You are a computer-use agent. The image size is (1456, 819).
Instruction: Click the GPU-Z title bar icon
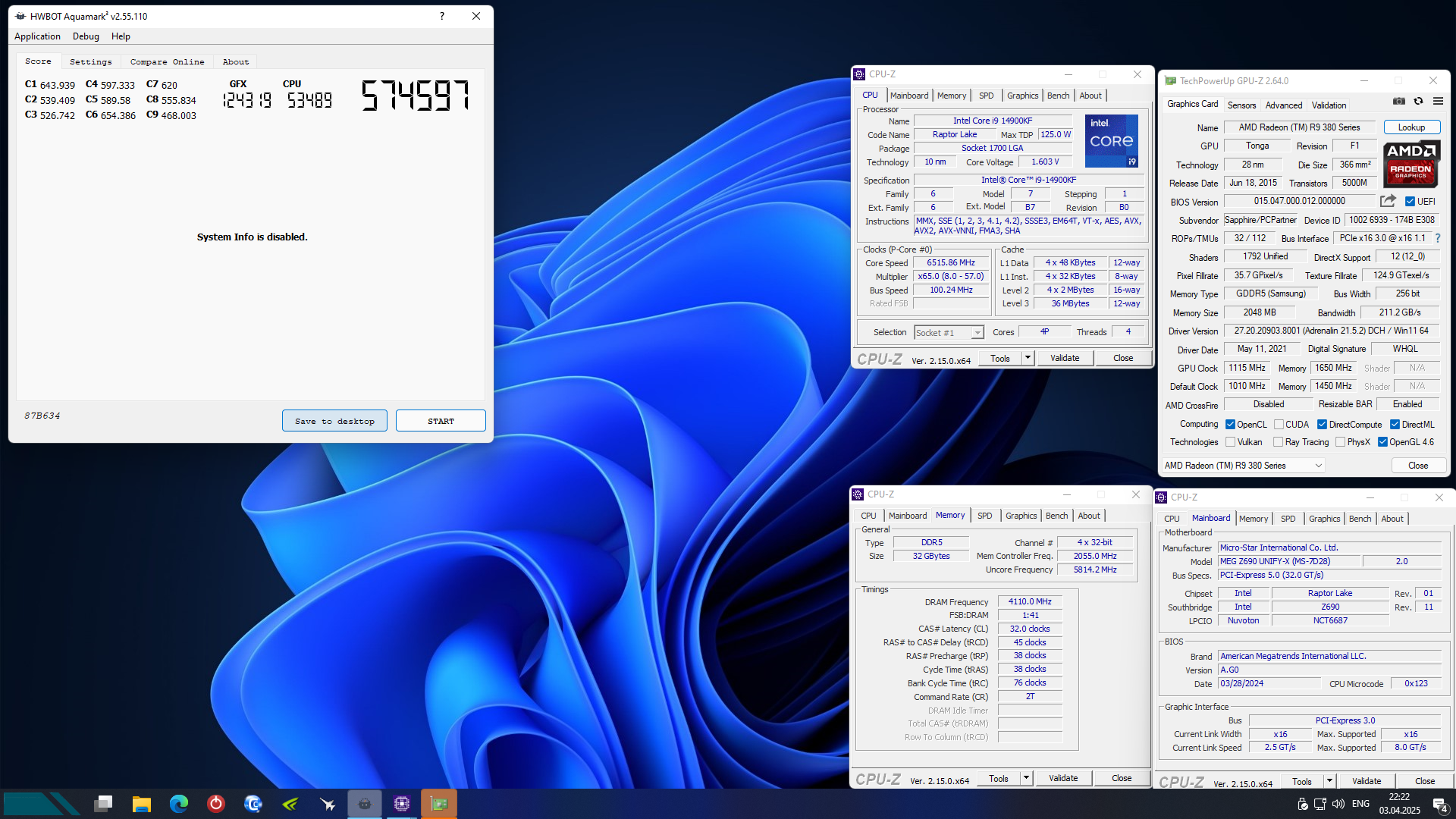coord(1170,80)
